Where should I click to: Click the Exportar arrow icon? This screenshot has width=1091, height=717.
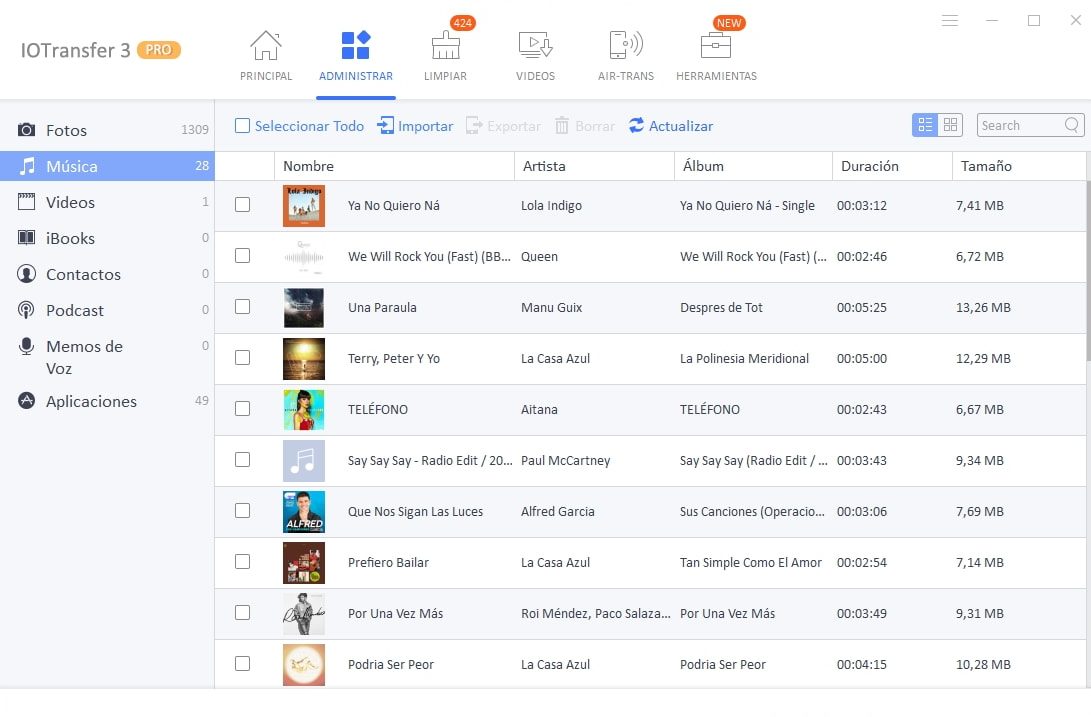pos(474,125)
